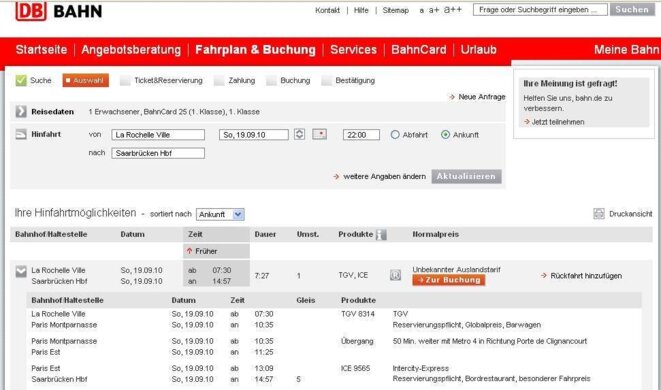Open the Urlaub menu
Screen dimensions: 661x390
click(478, 50)
